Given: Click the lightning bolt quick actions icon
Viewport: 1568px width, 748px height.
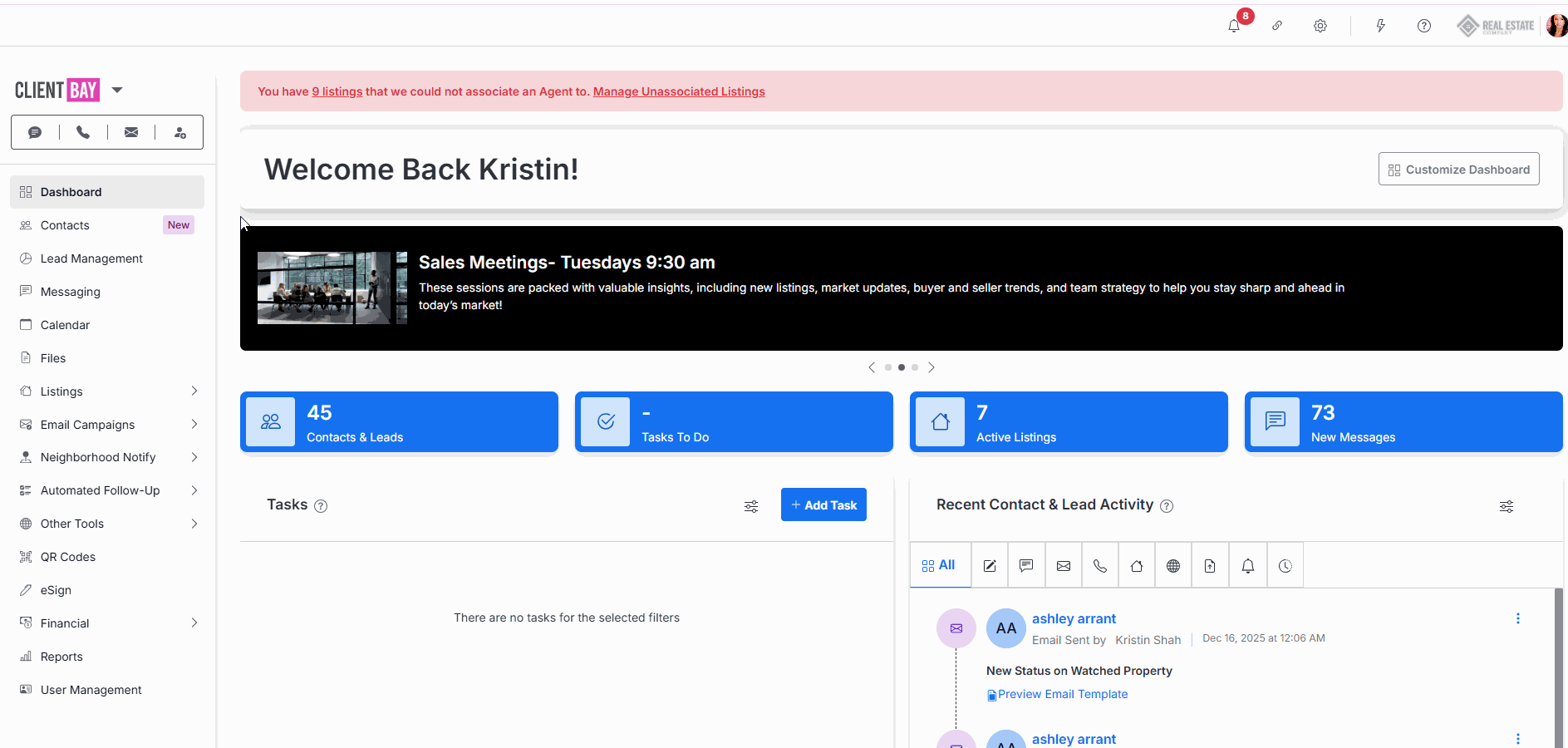Looking at the screenshot, I should point(1380,26).
